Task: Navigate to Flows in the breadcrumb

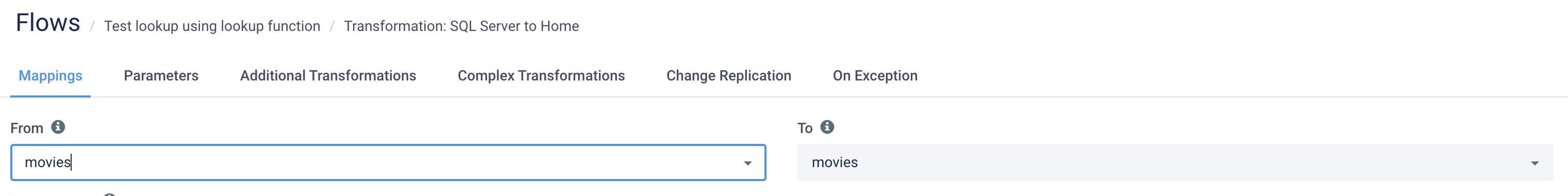Action: click(48, 23)
